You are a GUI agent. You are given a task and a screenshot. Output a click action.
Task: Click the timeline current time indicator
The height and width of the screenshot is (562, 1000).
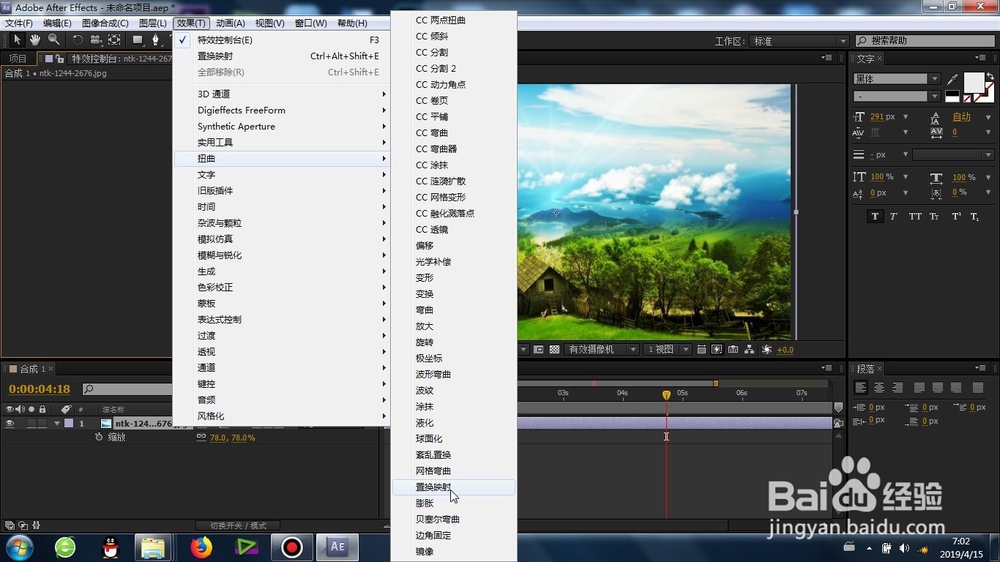pos(666,395)
